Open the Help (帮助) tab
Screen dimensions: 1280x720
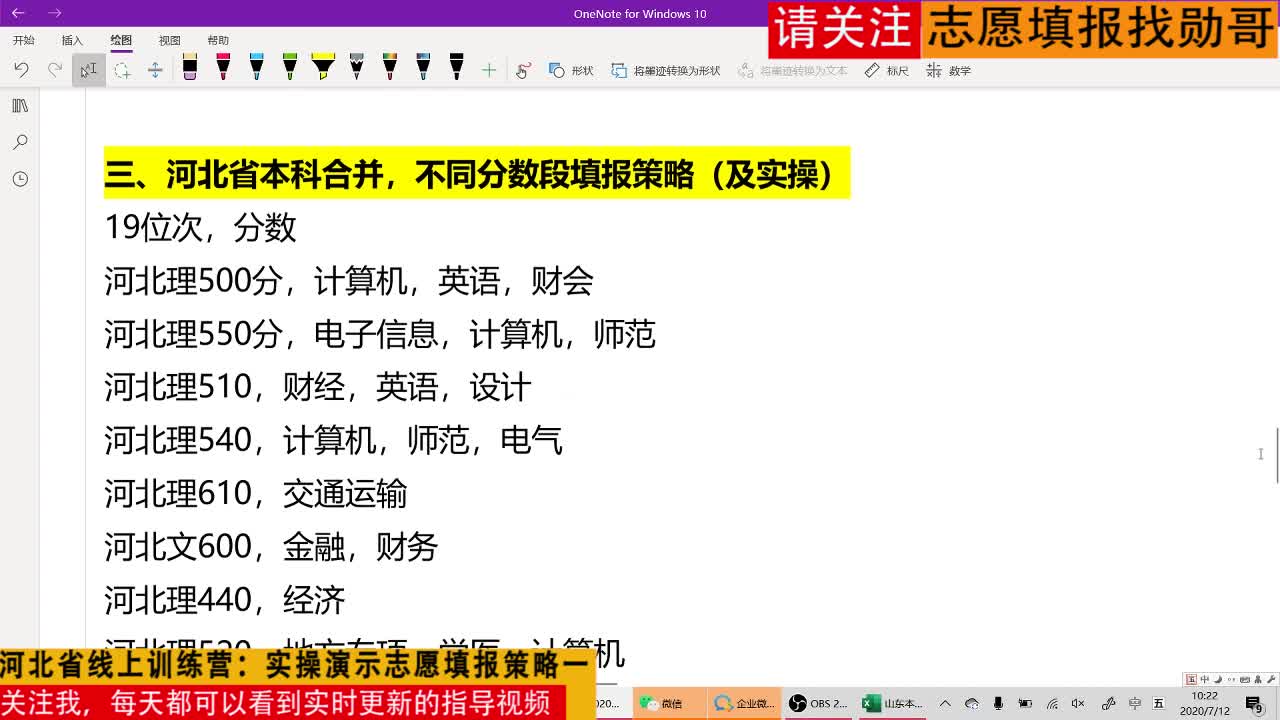pyautogui.click(x=218, y=40)
